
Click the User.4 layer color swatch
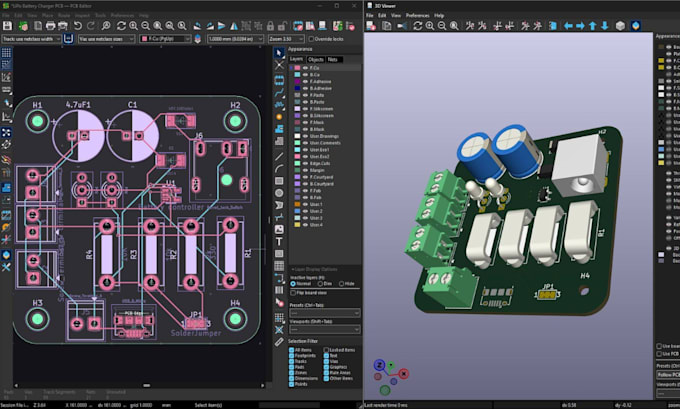tap(297, 225)
